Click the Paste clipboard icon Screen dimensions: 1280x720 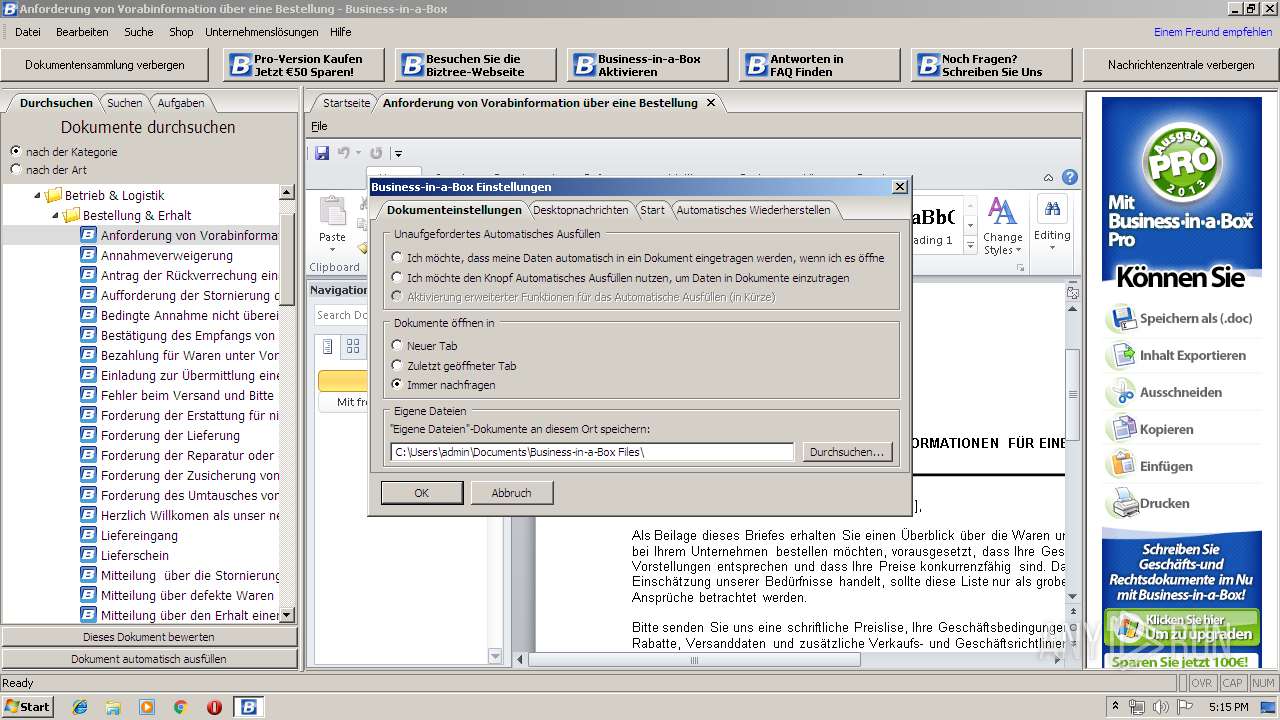tap(332, 212)
